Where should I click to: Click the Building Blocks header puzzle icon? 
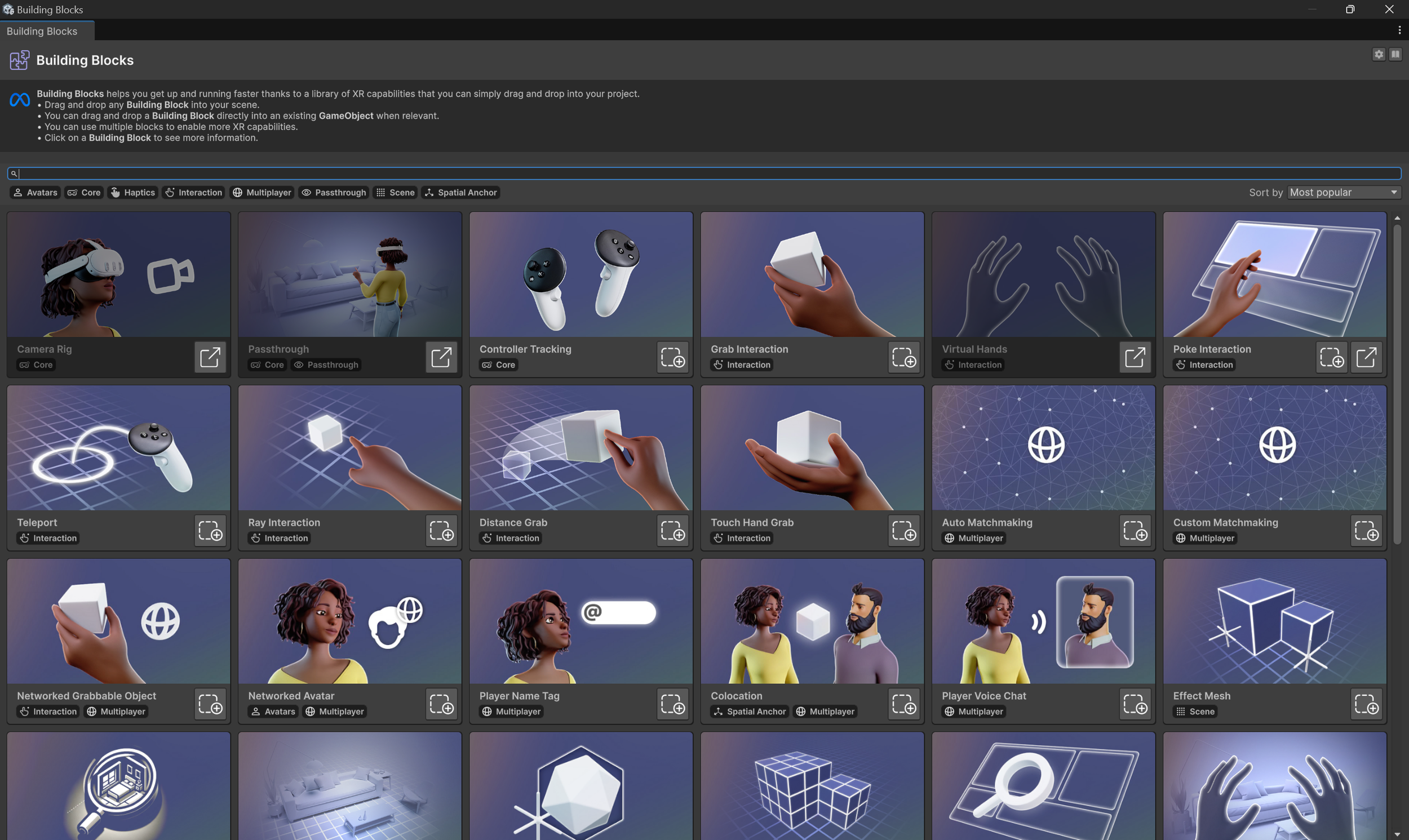tap(19, 60)
